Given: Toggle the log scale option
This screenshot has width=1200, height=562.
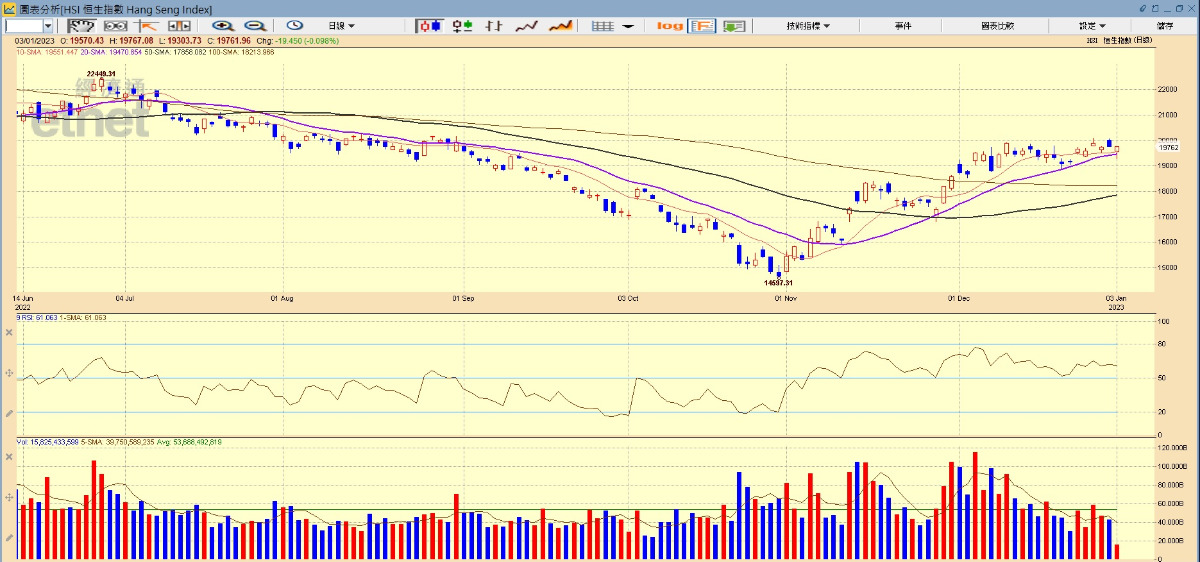Looking at the screenshot, I should (x=670, y=26).
